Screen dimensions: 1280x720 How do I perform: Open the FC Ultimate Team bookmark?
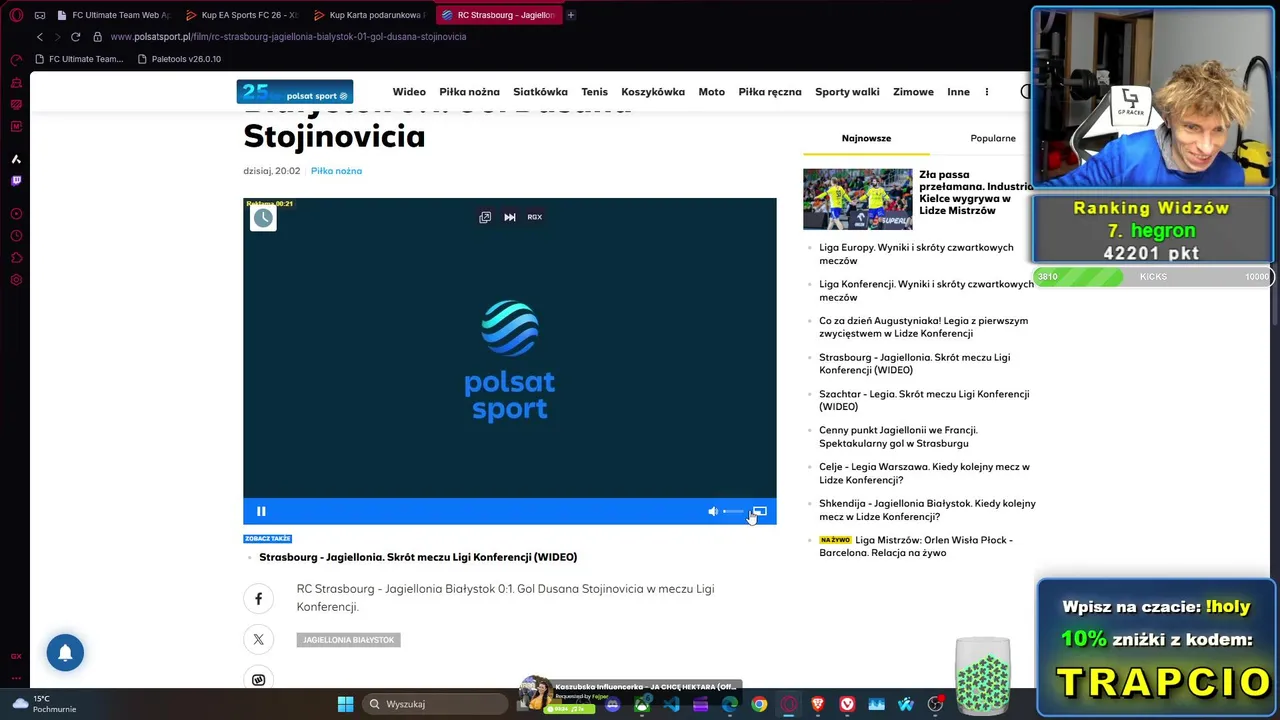tap(79, 59)
